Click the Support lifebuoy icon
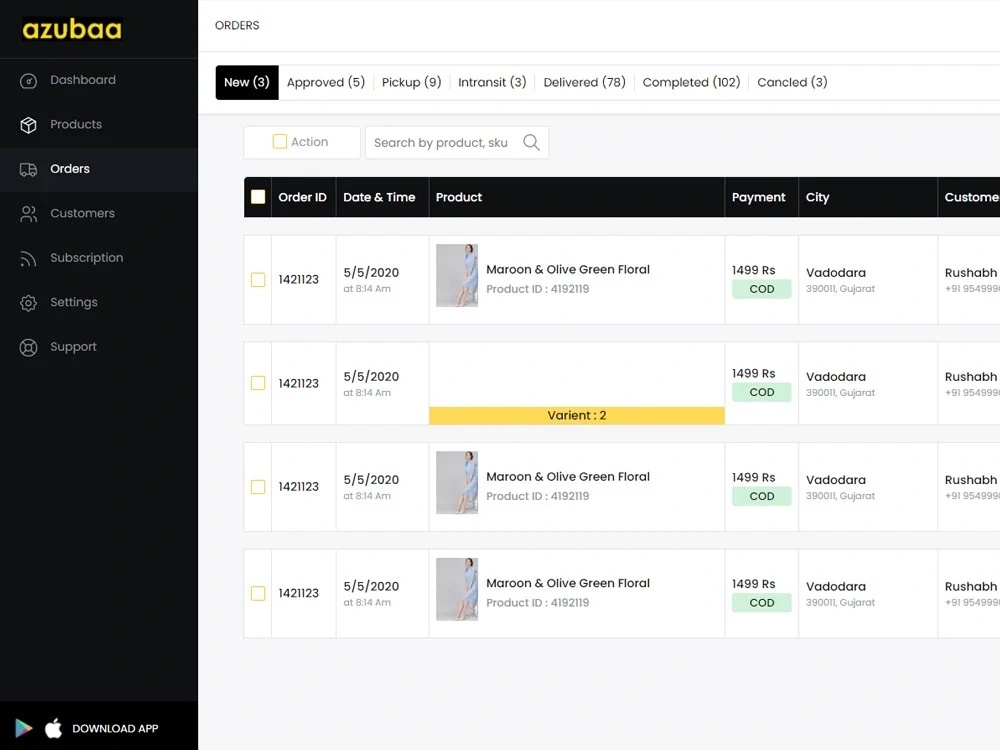Screen dimensions: 1000x750 pos(28,347)
